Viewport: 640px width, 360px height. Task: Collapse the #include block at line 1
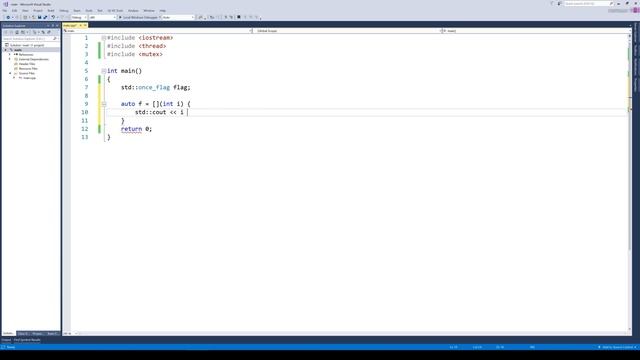(104, 38)
